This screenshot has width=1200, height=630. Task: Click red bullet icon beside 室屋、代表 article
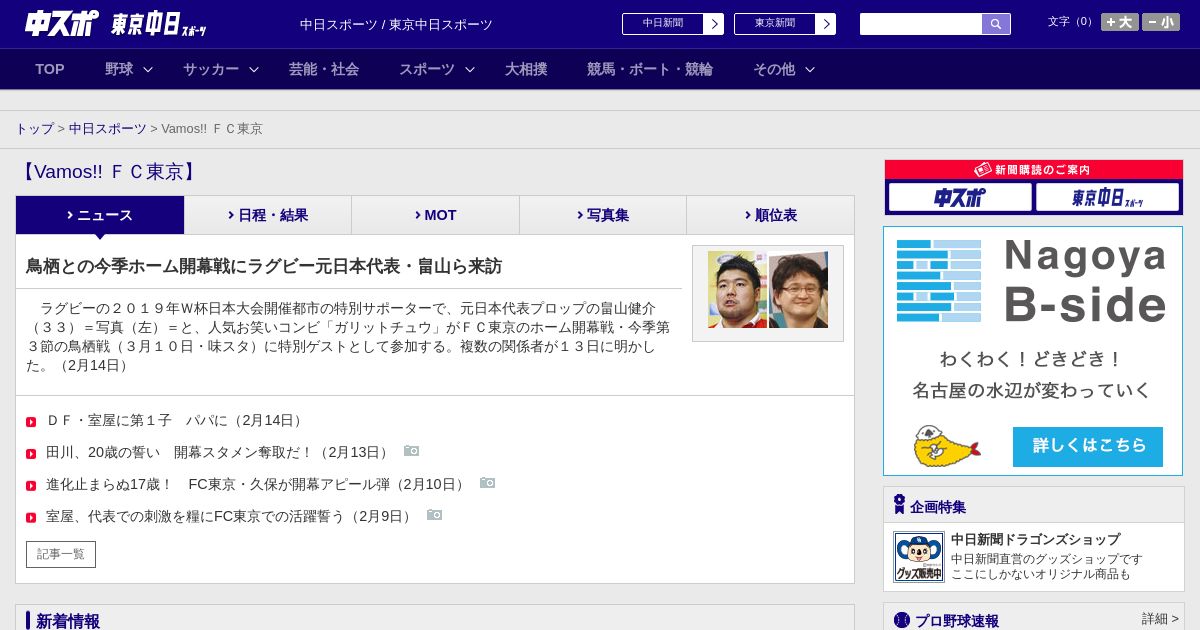31,518
